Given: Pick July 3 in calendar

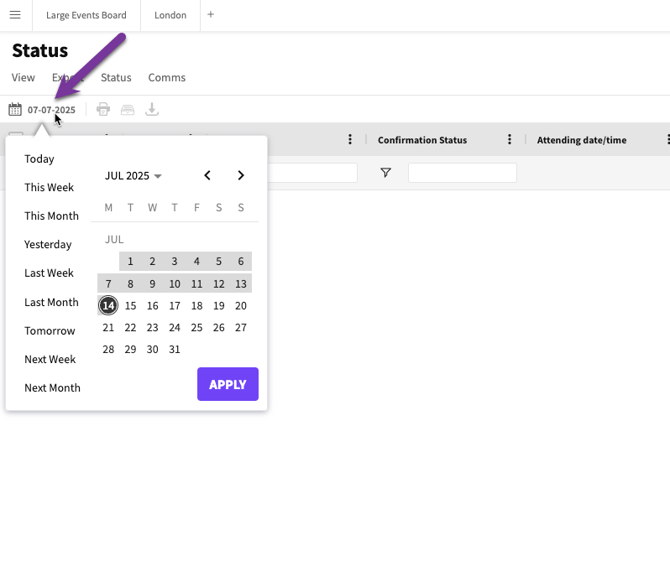Looking at the screenshot, I should click(174, 261).
